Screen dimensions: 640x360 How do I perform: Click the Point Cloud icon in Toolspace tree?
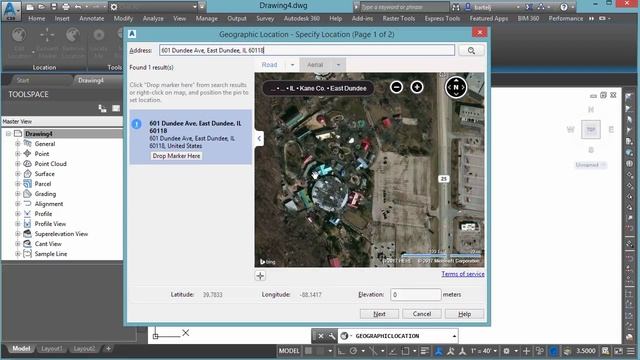click(x=27, y=164)
